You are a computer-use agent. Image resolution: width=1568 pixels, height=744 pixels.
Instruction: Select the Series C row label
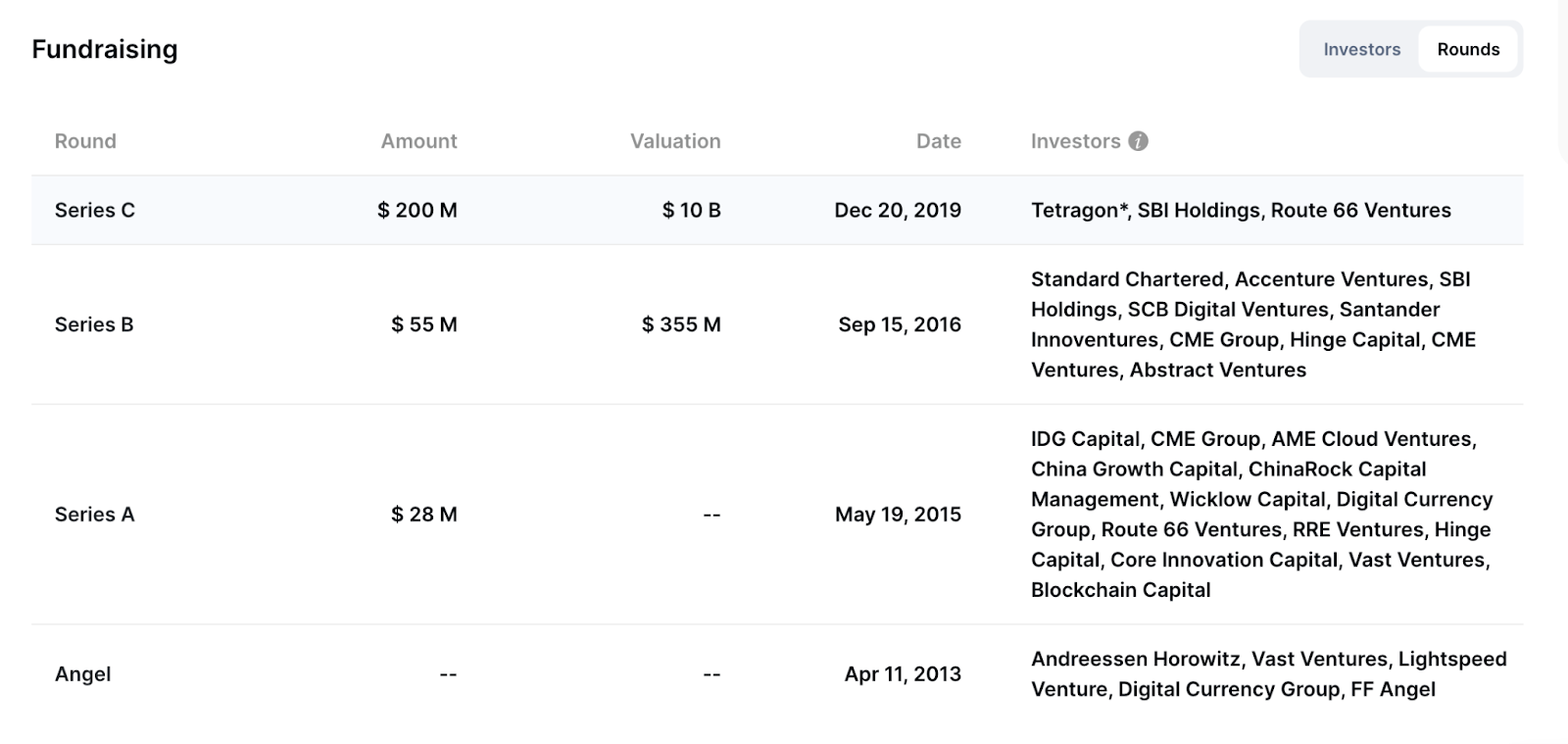[95, 210]
